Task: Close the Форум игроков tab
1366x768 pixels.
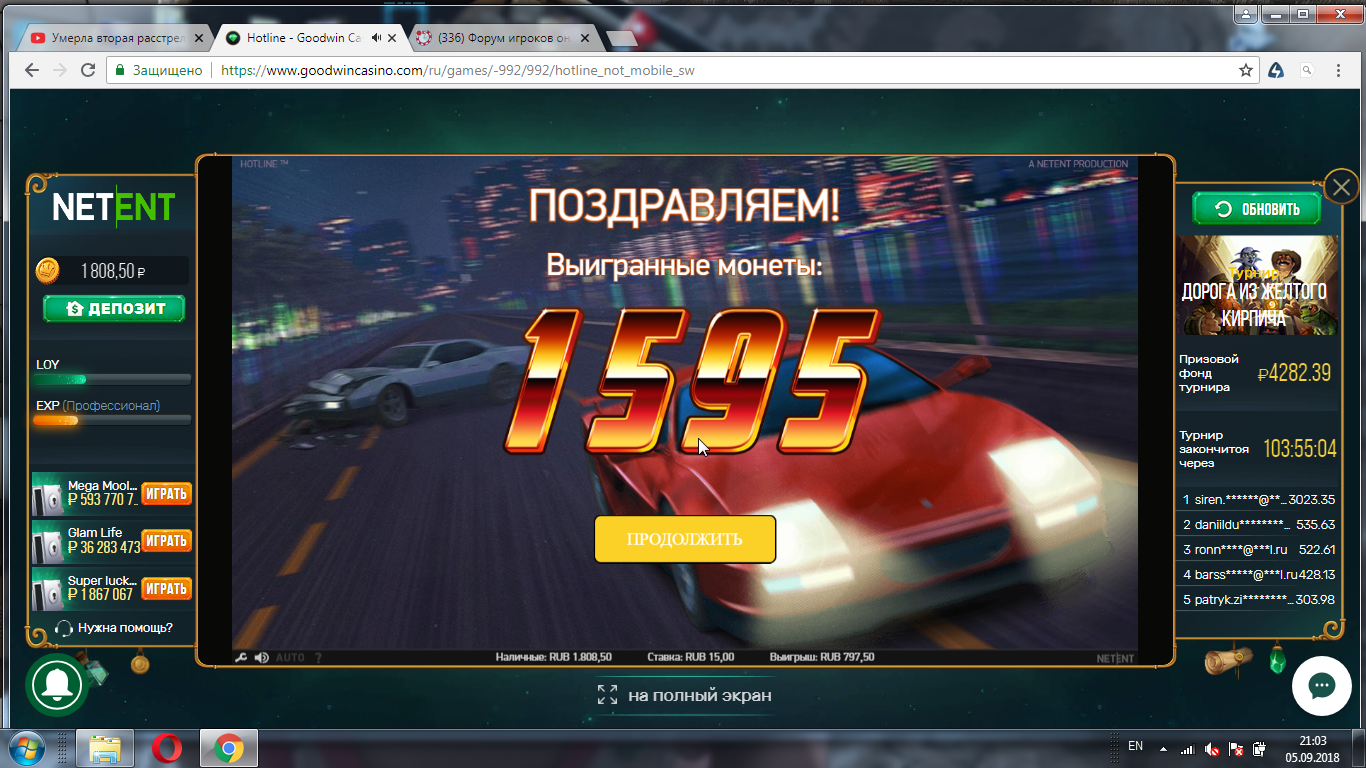Action: pyautogui.click(x=586, y=38)
